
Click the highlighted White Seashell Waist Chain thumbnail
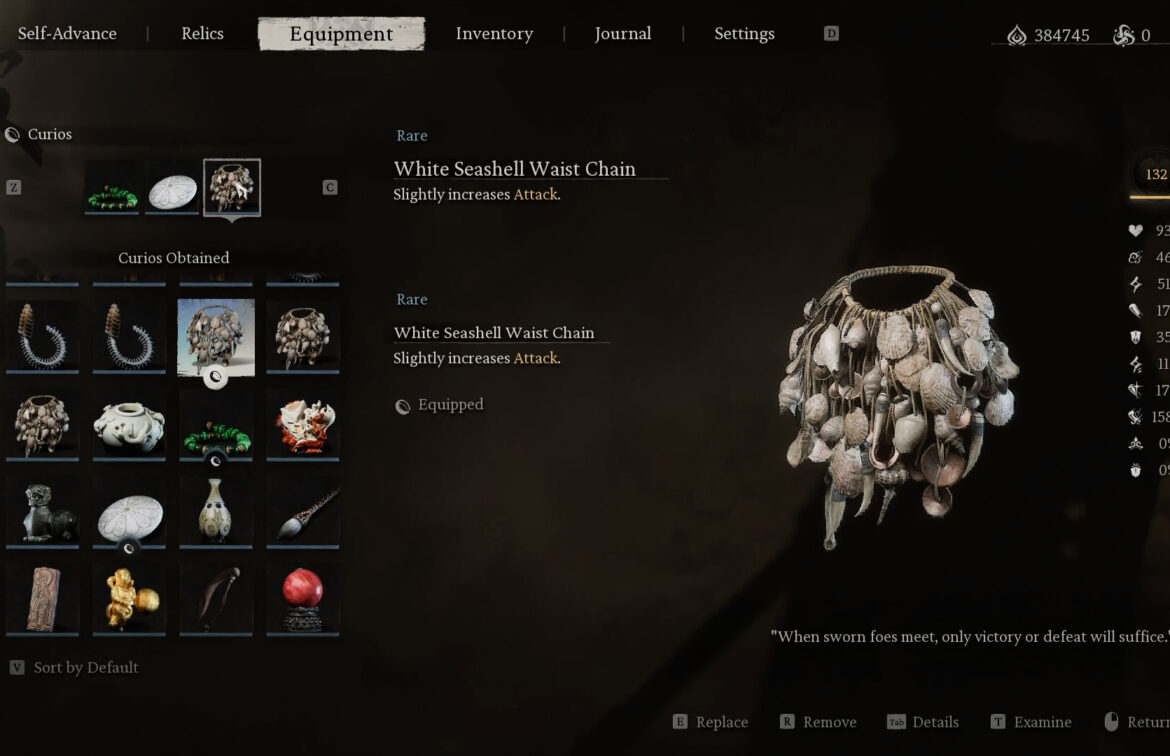click(x=216, y=337)
